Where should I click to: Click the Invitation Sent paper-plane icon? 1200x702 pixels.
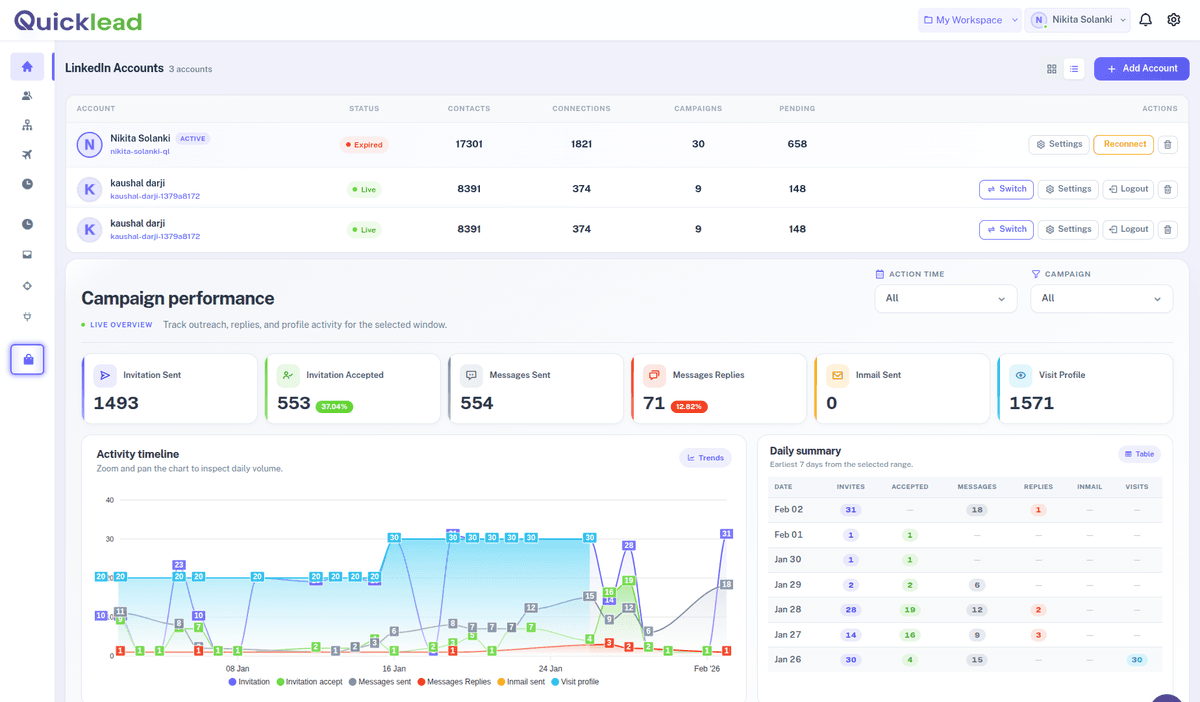(x=105, y=375)
